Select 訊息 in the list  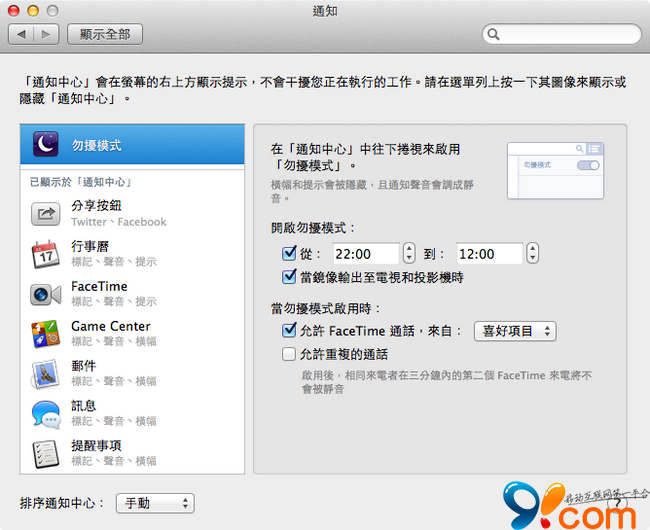coord(132,414)
